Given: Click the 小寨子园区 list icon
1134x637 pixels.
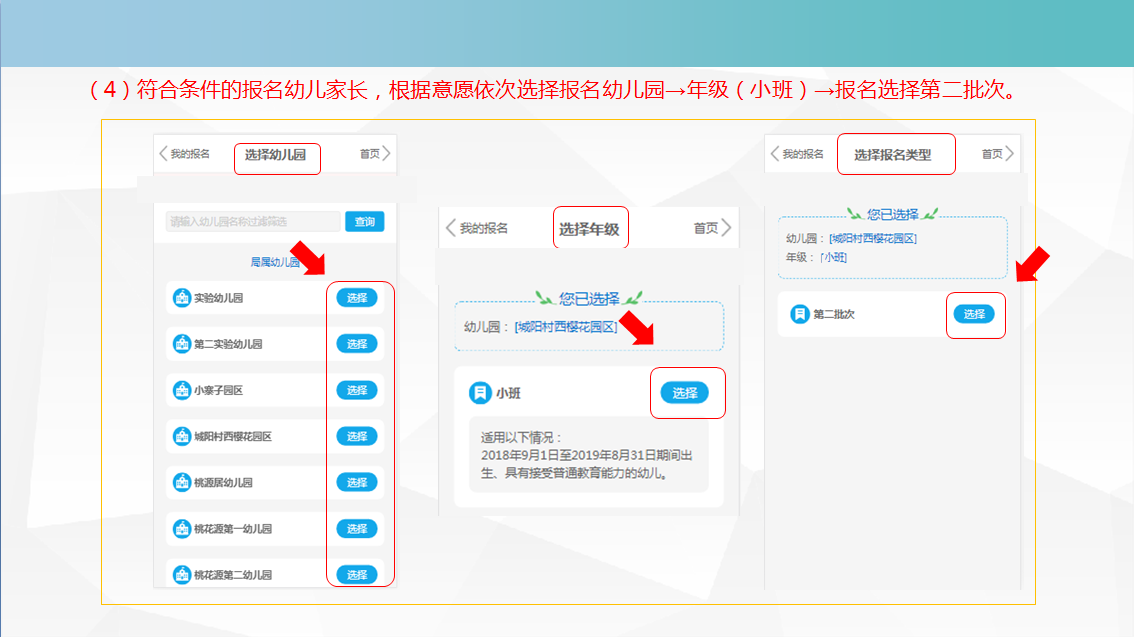Looking at the screenshot, I should pos(182,391).
